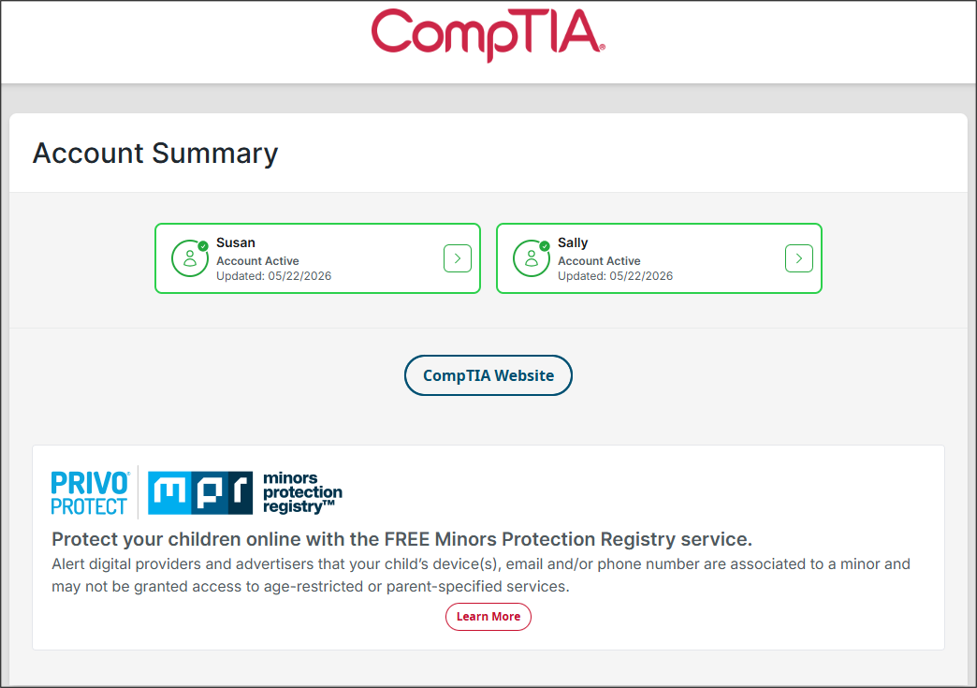Click the verified checkmark badge on Susan's avatar

(203, 246)
